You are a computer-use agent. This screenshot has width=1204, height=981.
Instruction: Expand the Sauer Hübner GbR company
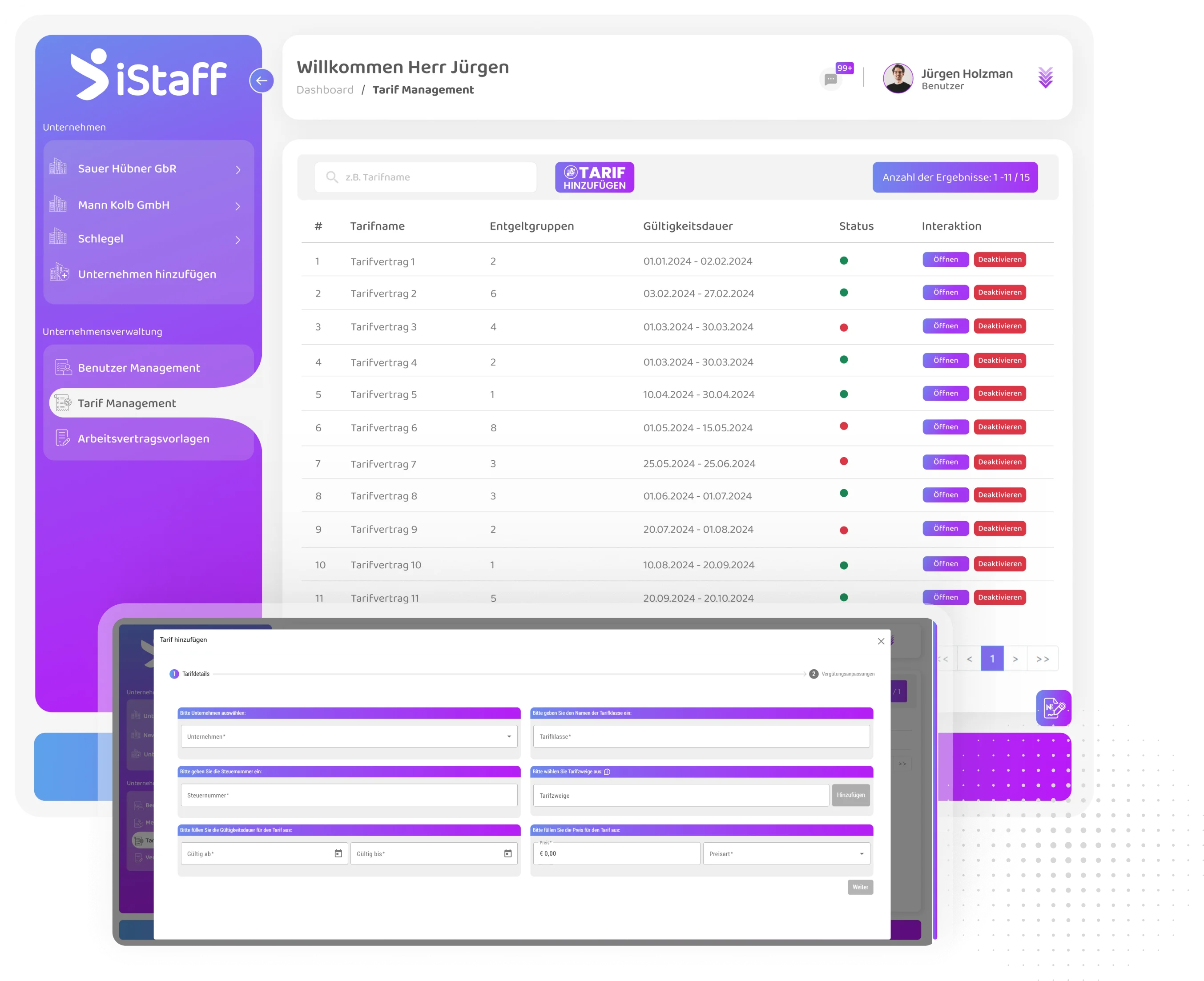[238, 169]
